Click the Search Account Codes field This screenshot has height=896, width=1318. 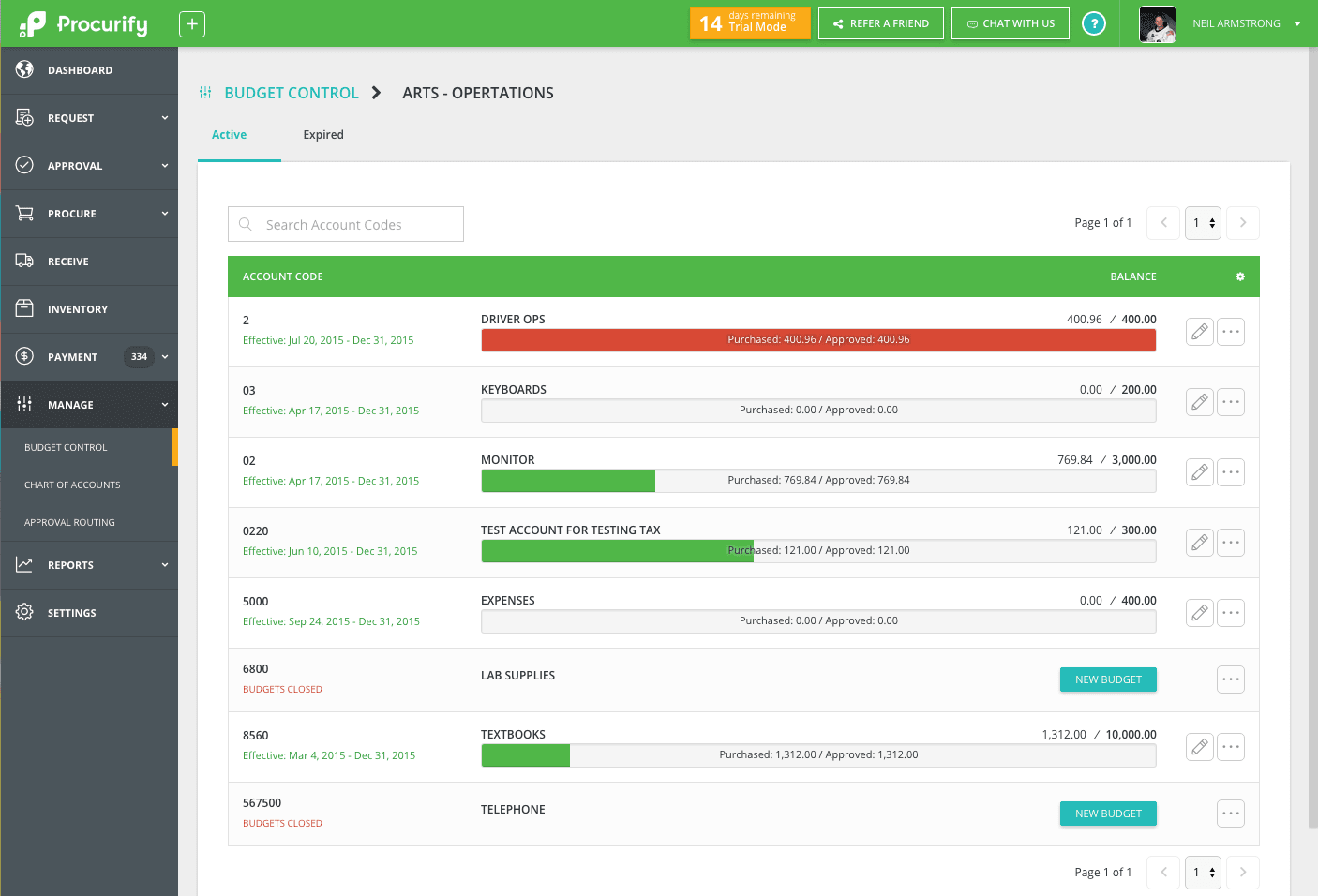tap(346, 225)
